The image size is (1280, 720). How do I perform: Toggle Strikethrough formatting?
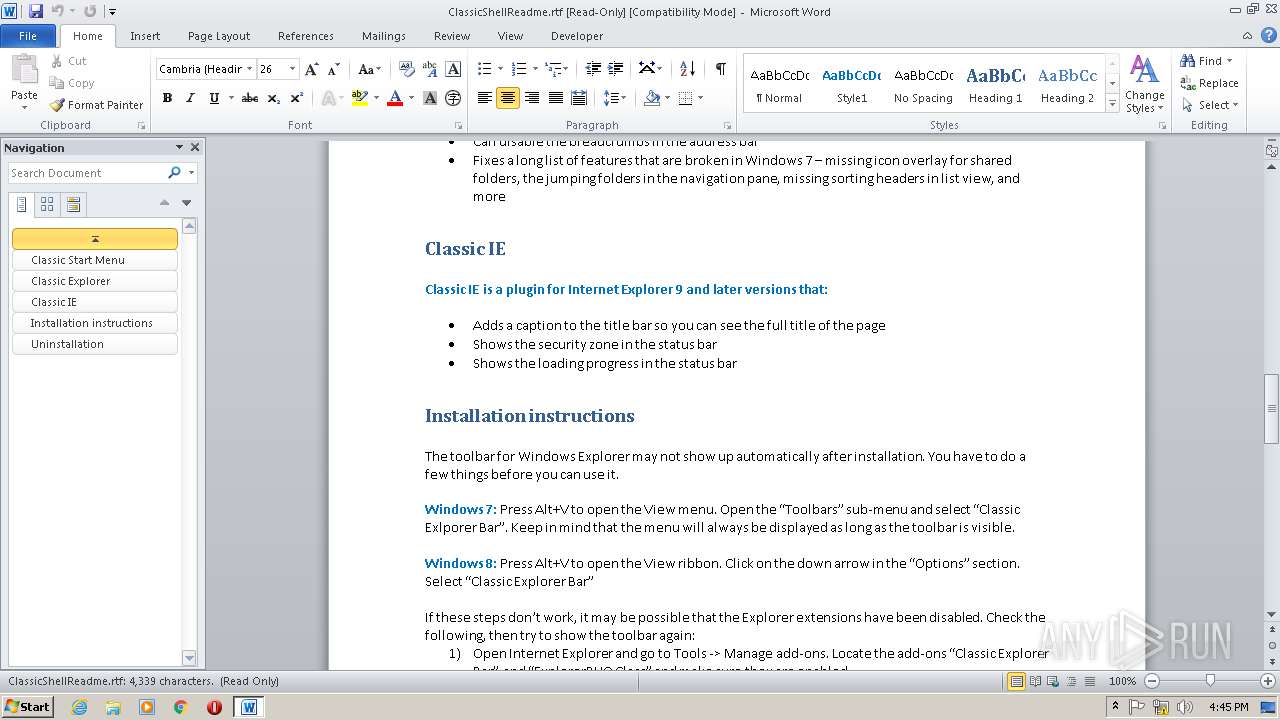tap(250, 98)
